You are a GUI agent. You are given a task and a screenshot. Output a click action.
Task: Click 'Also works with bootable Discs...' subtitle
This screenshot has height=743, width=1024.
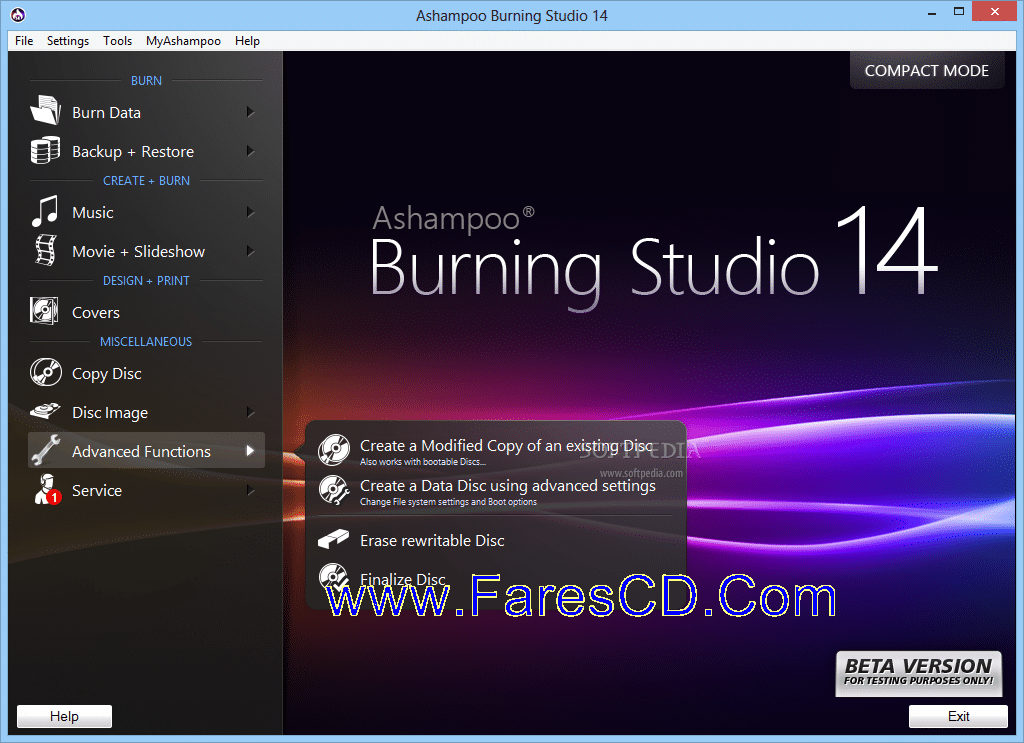click(423, 462)
